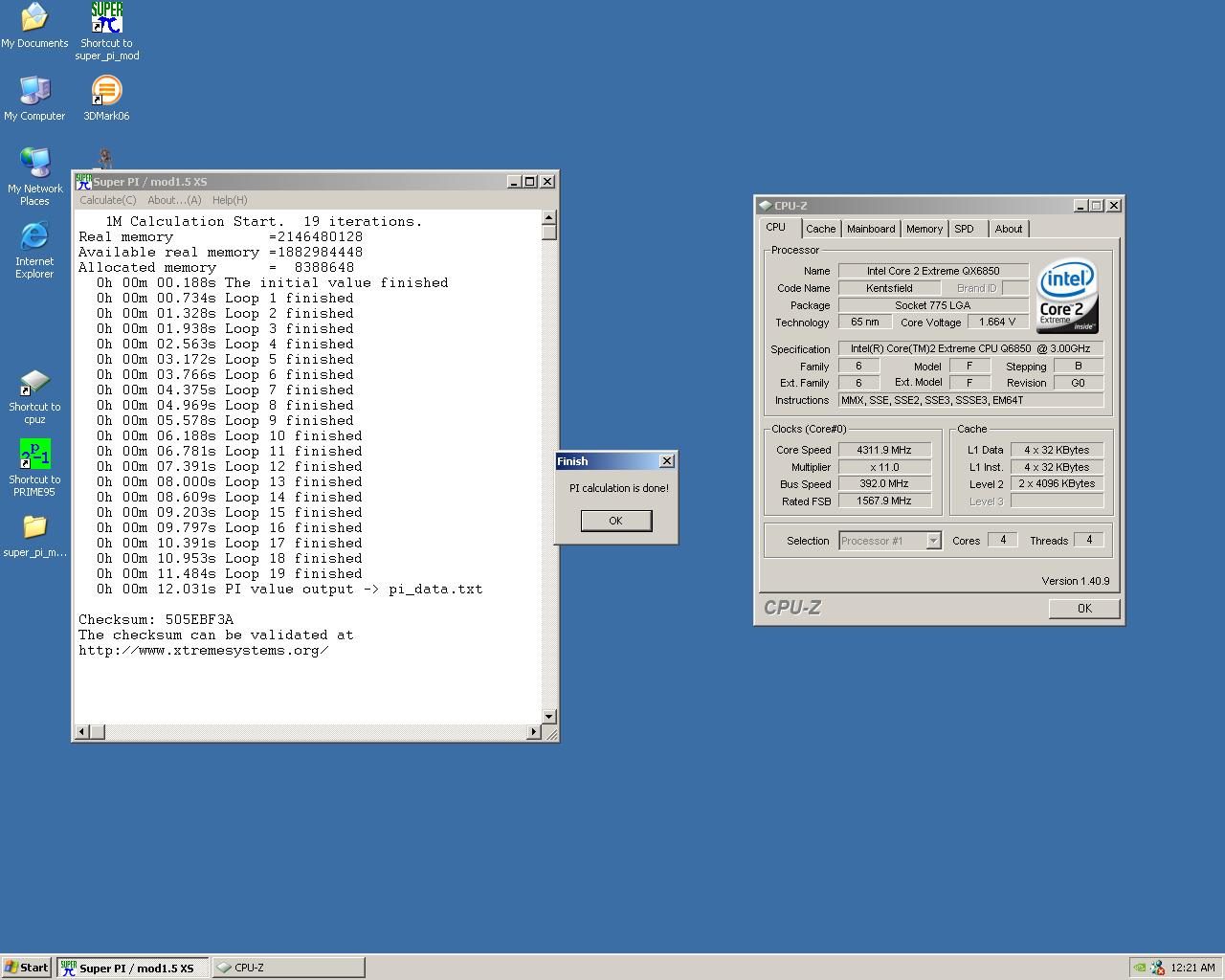This screenshot has width=1225, height=980.
Task: Switch to the Mainboard tab in CPU-Z
Action: [871, 229]
